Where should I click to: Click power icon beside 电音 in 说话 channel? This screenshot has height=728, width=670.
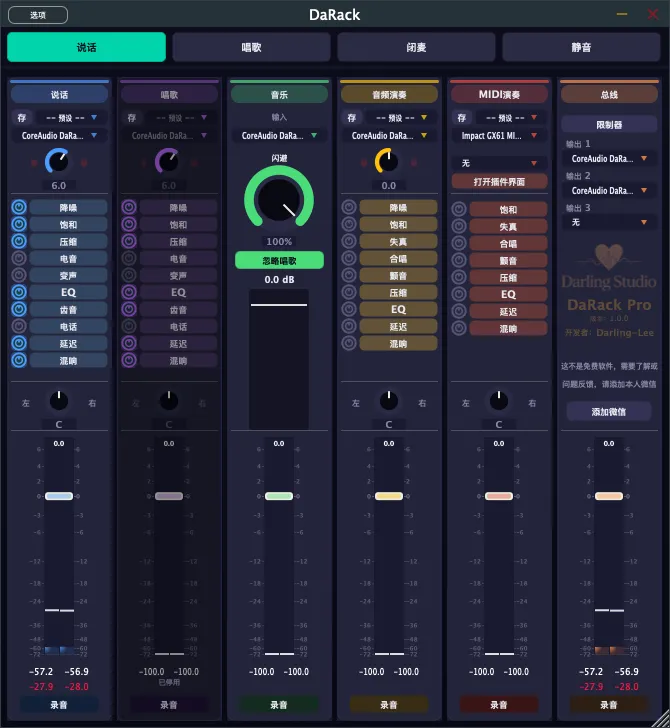(x=19, y=258)
